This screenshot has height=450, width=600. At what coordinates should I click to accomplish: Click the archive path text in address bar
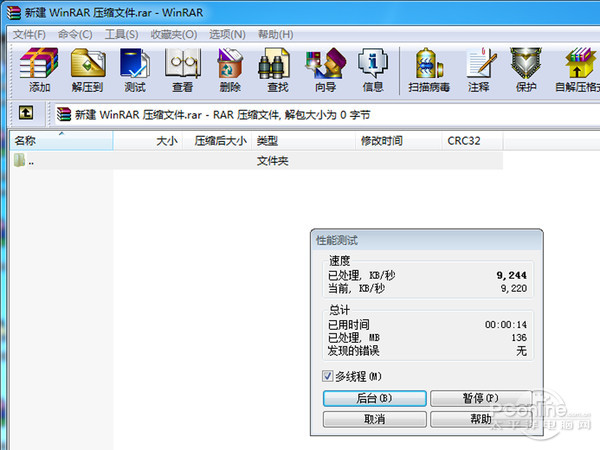pyautogui.click(x=223, y=115)
